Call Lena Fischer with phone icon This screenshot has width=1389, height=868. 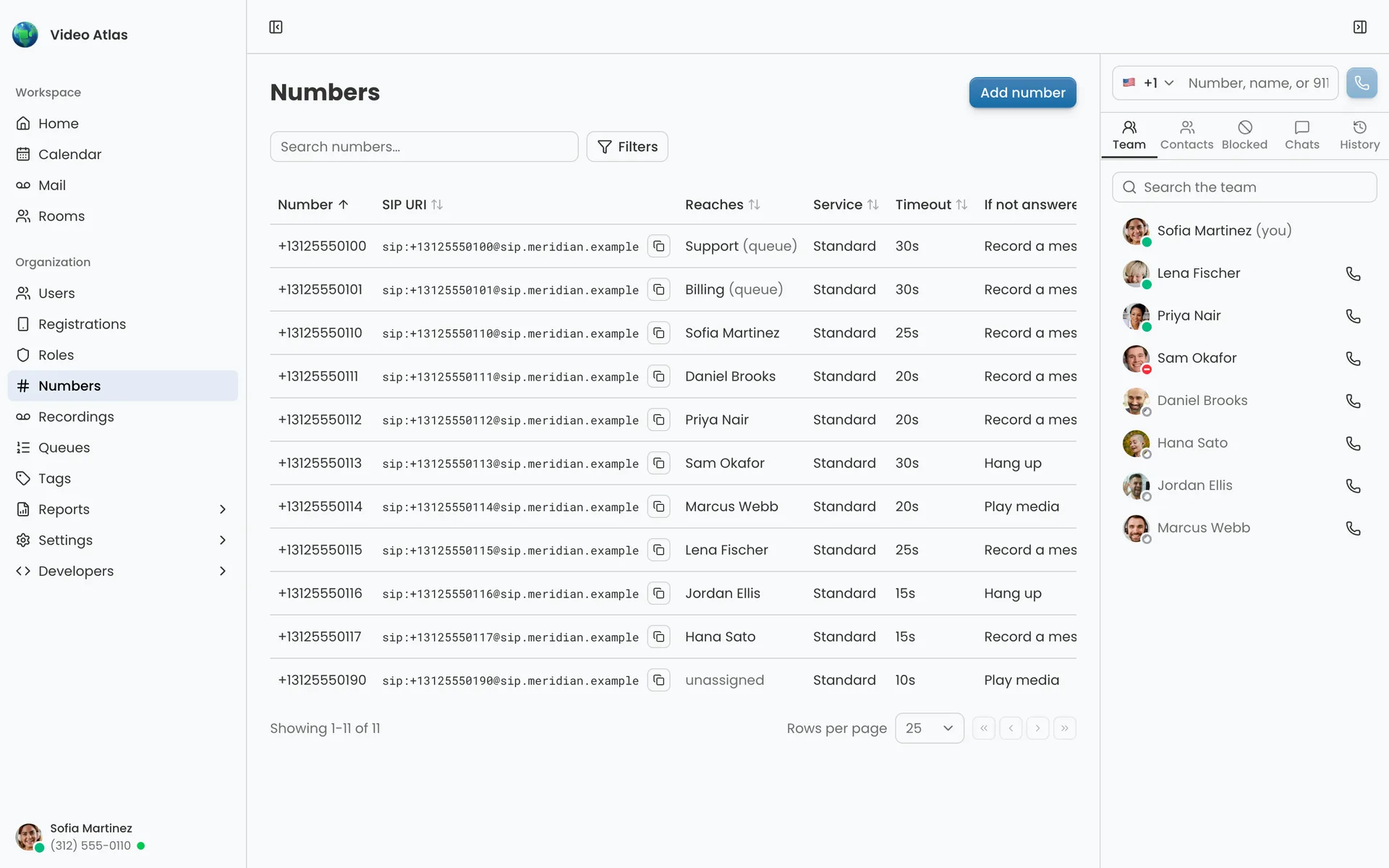pyautogui.click(x=1353, y=273)
